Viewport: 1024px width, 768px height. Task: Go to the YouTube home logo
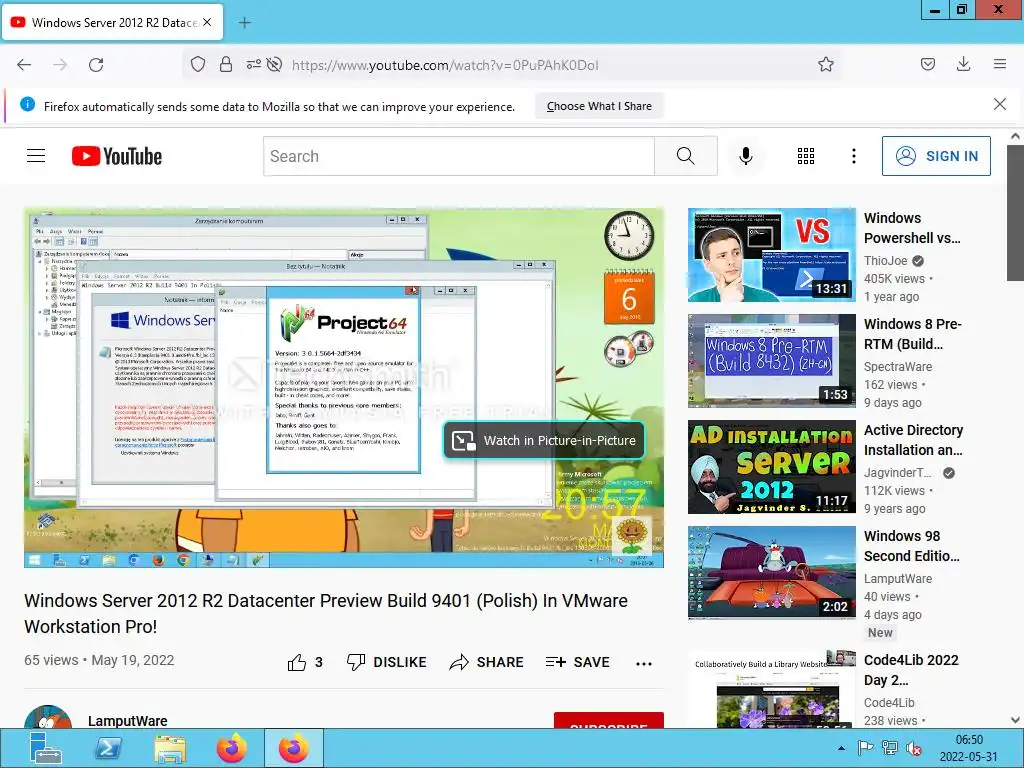(x=116, y=156)
